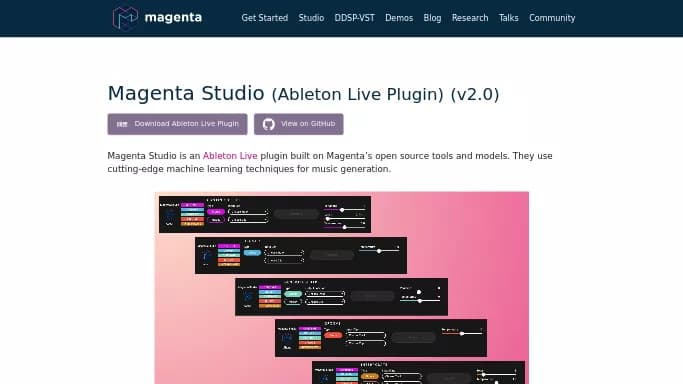Screen dimensions: 683x384
Task: Visit the Research section
Action: 470,18
